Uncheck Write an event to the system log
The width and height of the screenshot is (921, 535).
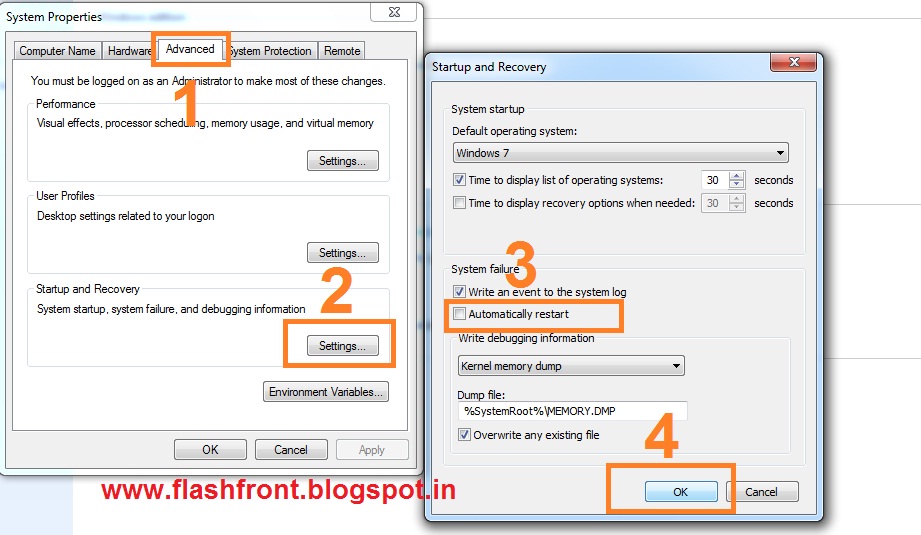pyautogui.click(x=459, y=291)
